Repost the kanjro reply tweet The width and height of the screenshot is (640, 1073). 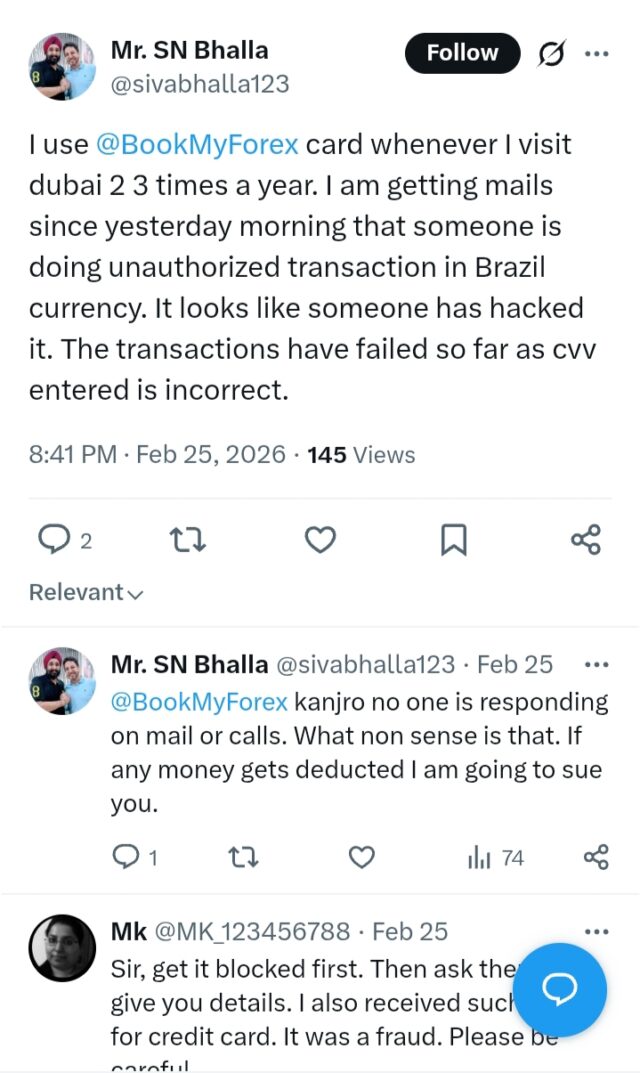pyautogui.click(x=241, y=857)
